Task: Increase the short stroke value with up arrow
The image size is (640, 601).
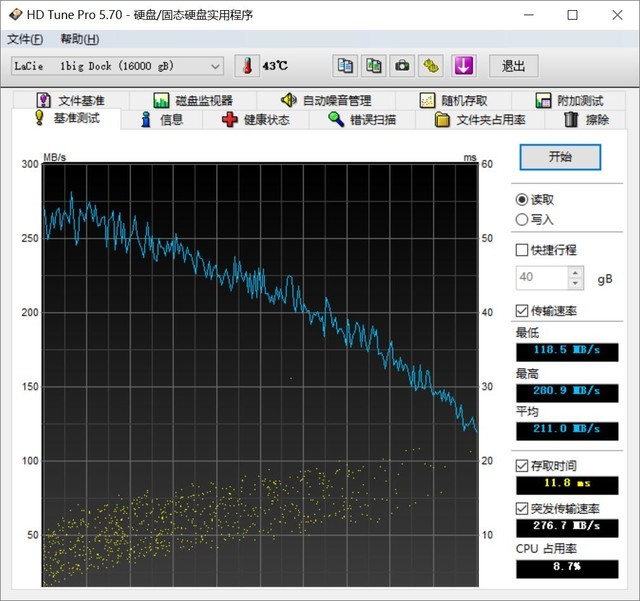Action: pos(576,272)
